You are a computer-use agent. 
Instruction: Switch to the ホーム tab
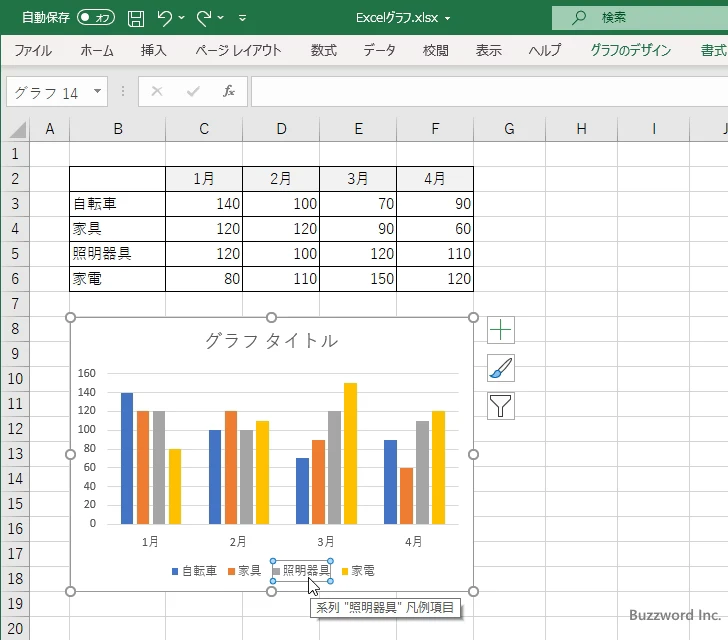click(x=97, y=50)
